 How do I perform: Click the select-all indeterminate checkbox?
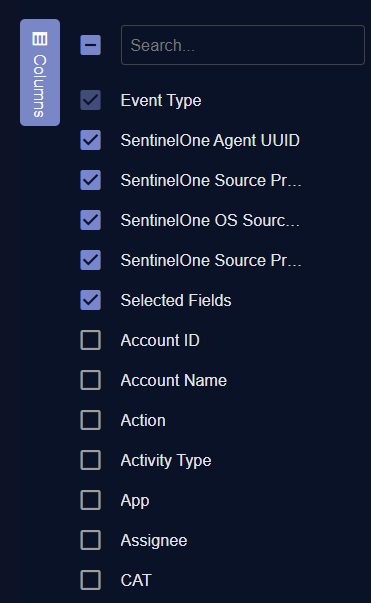pyautogui.click(x=91, y=45)
